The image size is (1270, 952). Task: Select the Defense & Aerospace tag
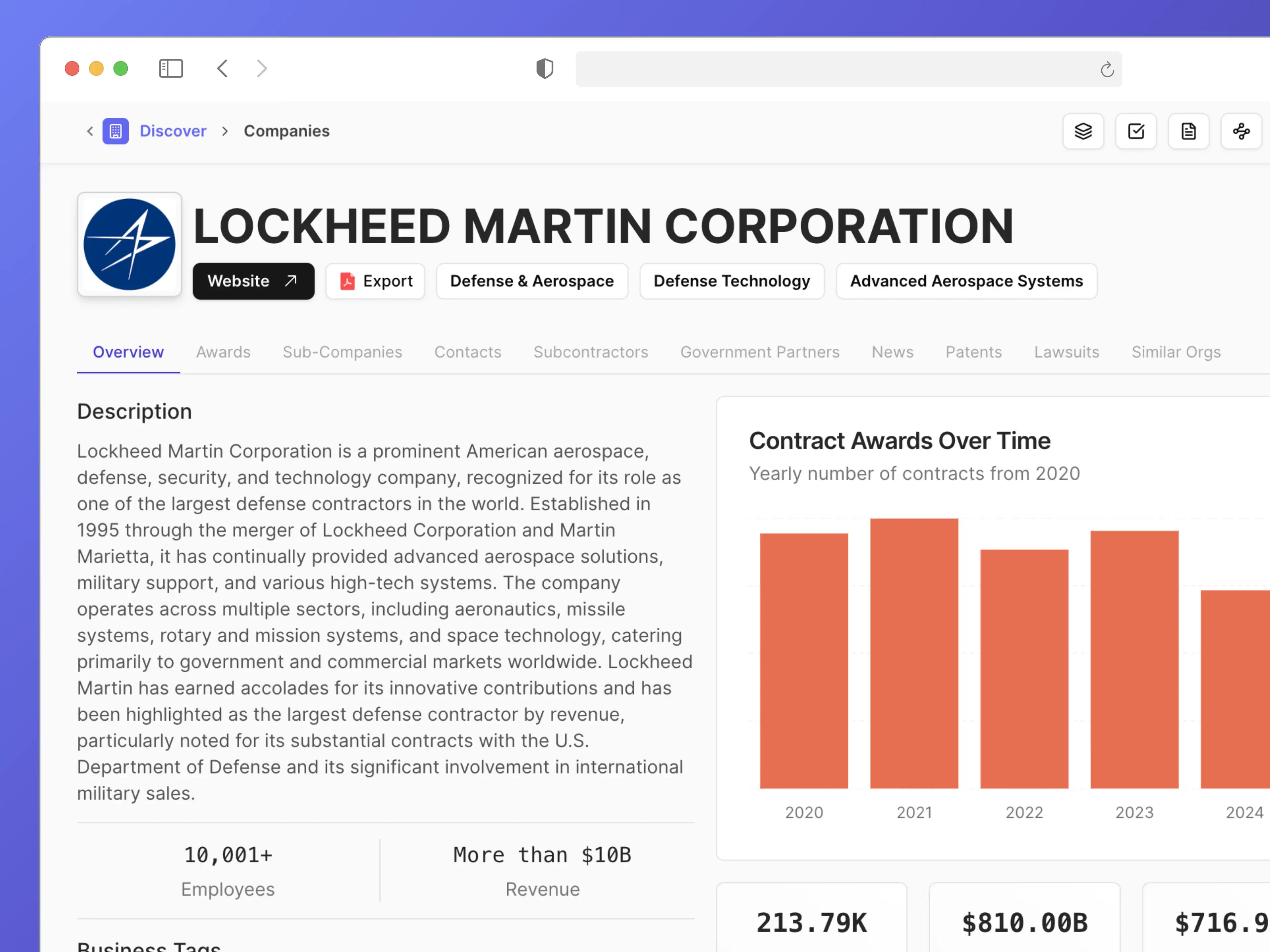coord(532,281)
